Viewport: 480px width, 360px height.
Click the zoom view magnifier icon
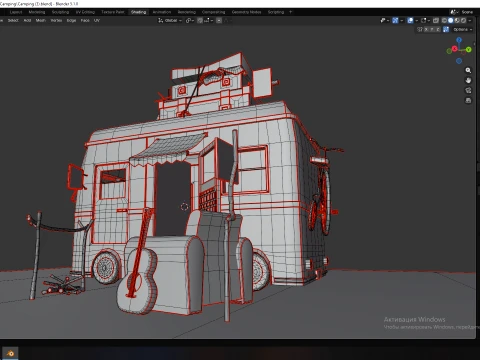(468, 70)
